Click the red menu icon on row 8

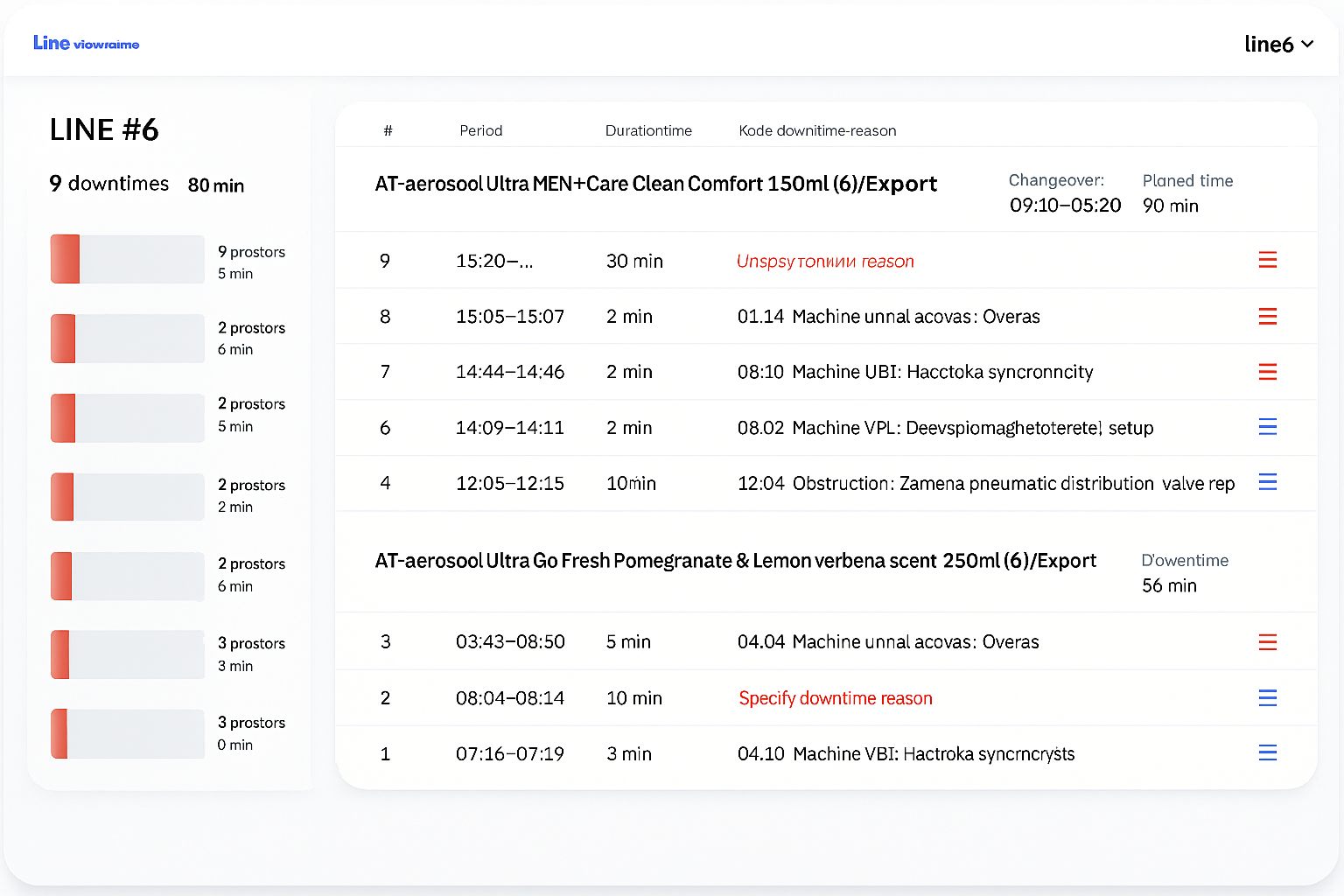tap(1267, 316)
